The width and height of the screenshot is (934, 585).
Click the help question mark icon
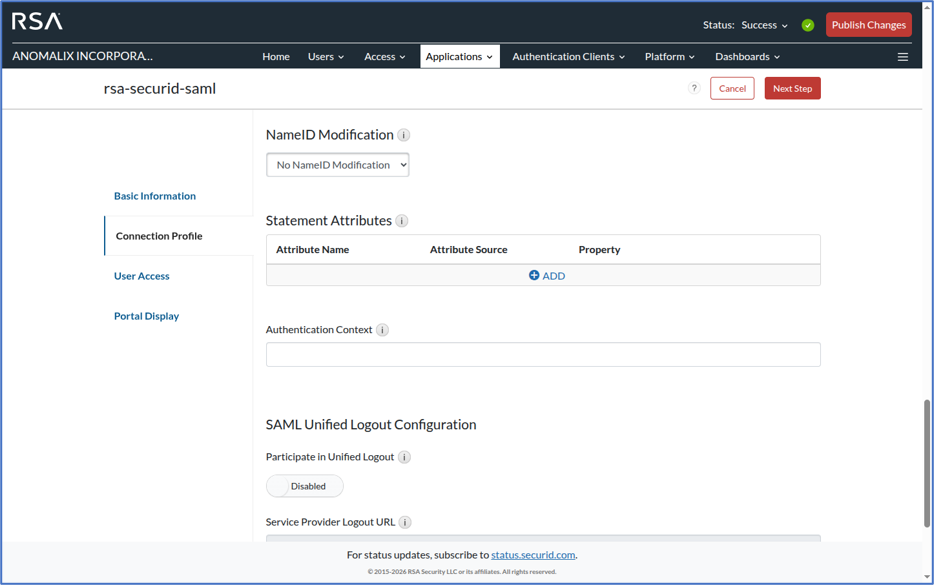[x=694, y=88]
